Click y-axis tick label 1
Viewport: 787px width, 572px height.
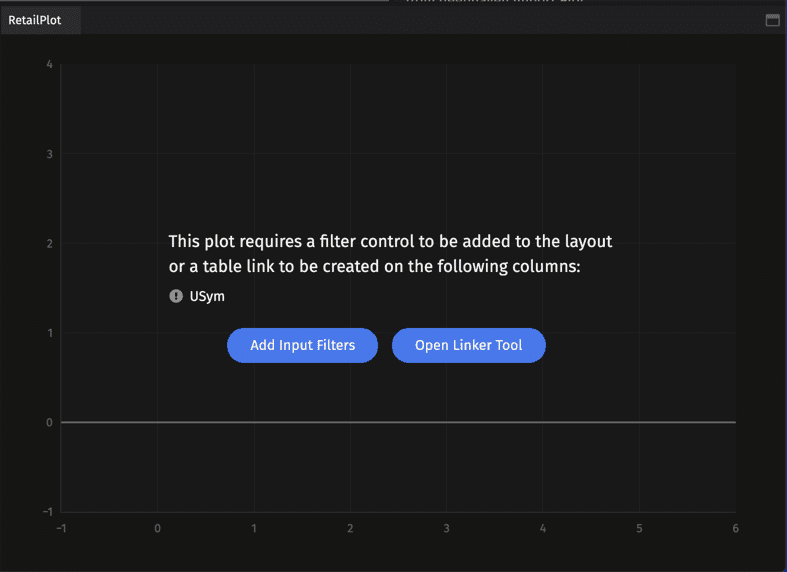click(x=50, y=333)
